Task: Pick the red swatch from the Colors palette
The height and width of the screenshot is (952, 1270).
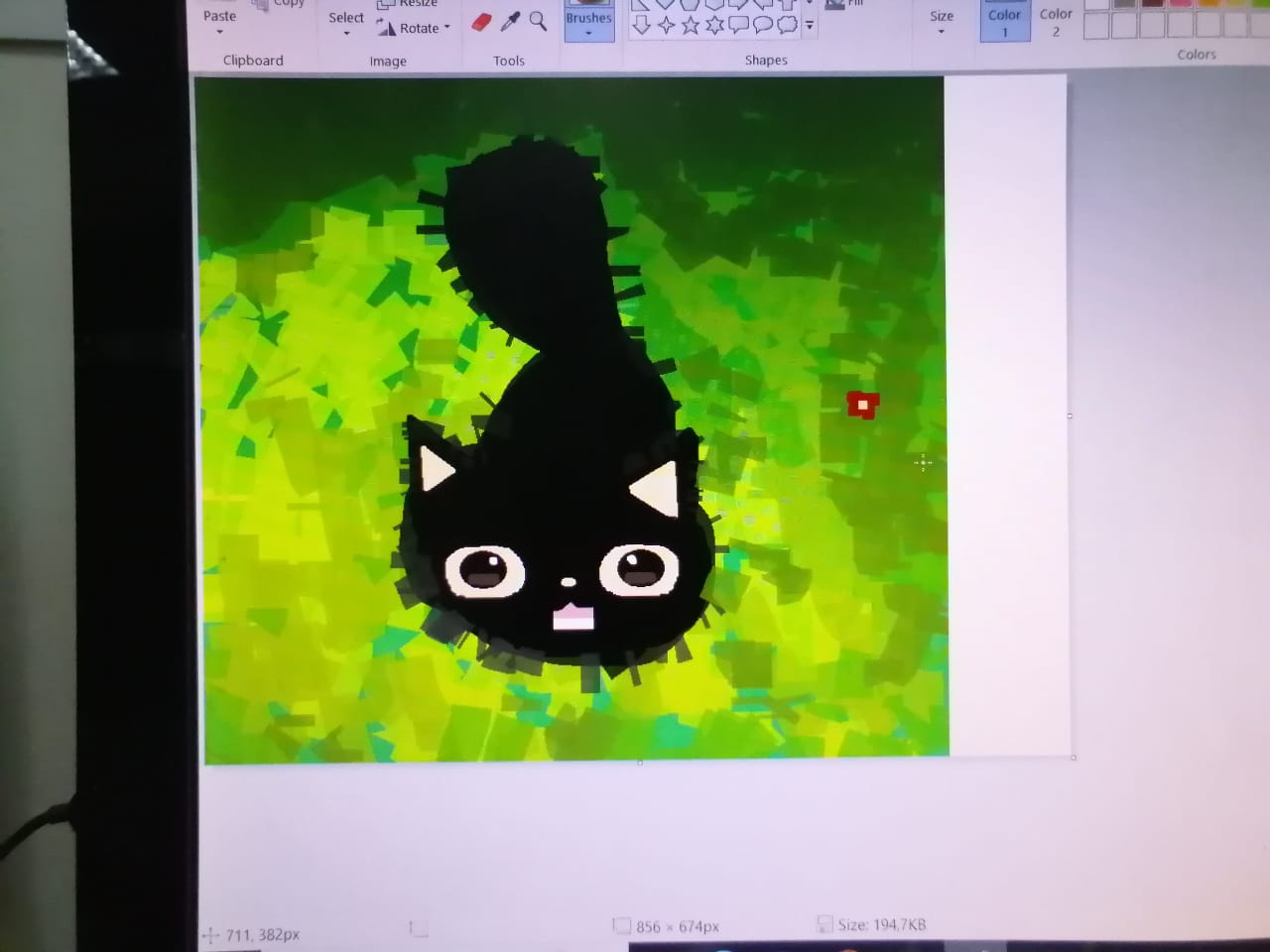Action: [x=1180, y=6]
